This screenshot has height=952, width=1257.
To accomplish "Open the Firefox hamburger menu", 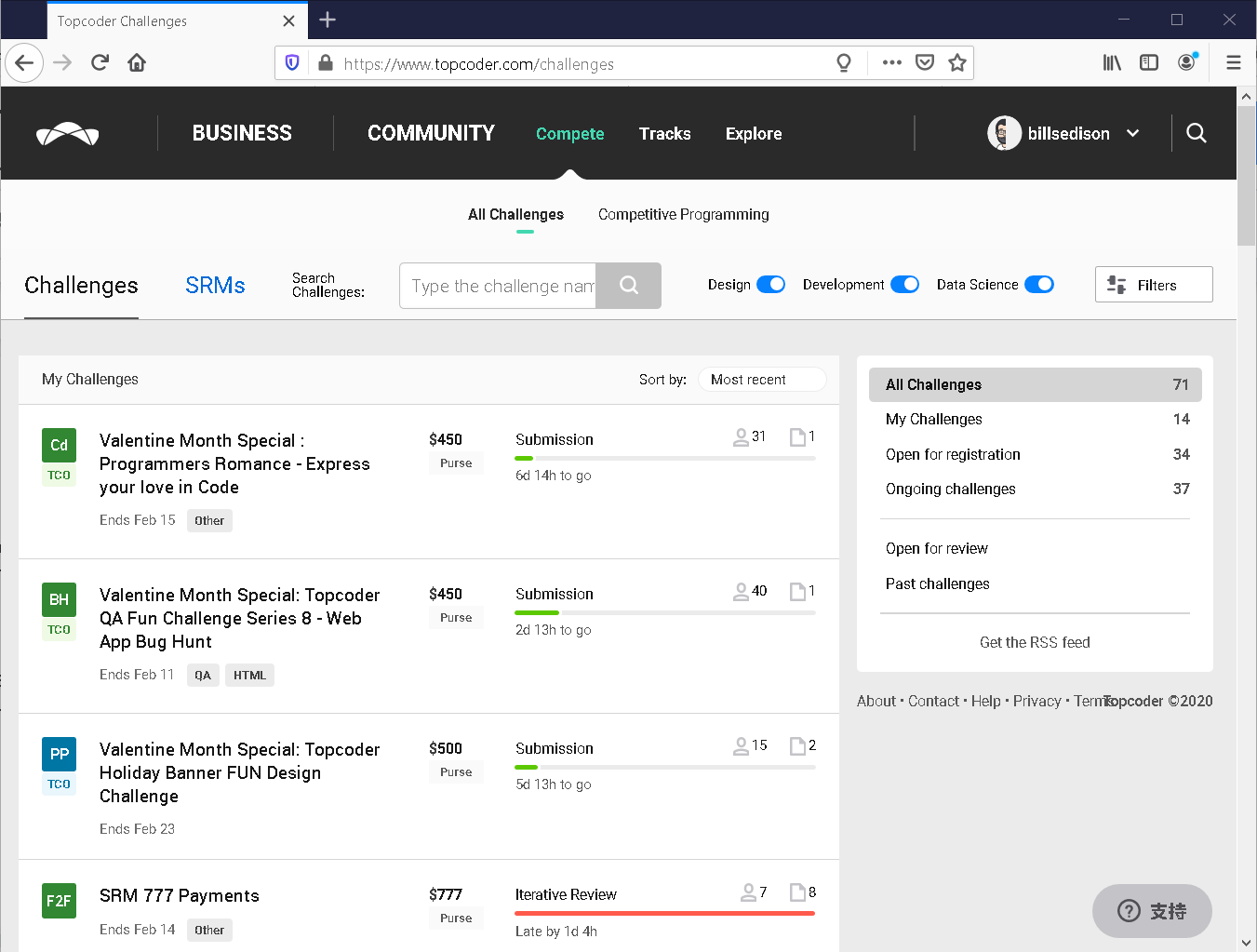I will pyautogui.click(x=1234, y=63).
